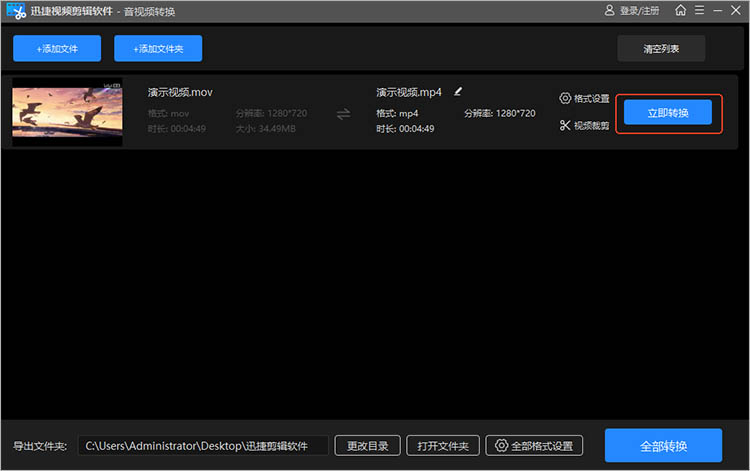Screen dimensions: 750x471
Task: Select the output file name 演示视频.mp4
Action: tap(408, 92)
